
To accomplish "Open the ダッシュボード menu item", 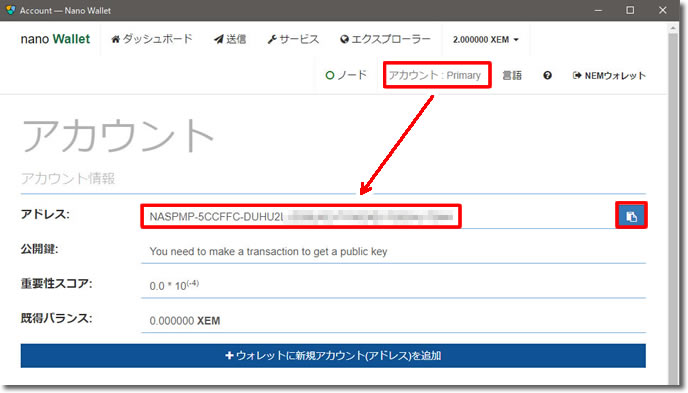I will coord(152,39).
